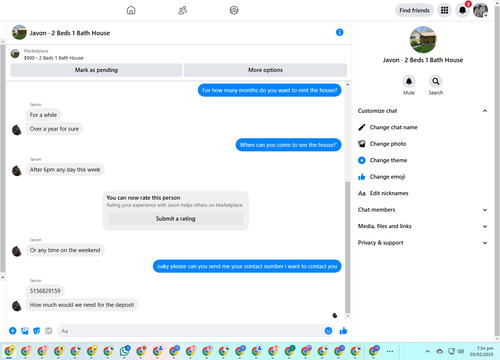Click the message 'Over a year for sure'
The height and width of the screenshot is (360, 500).
[54, 129]
